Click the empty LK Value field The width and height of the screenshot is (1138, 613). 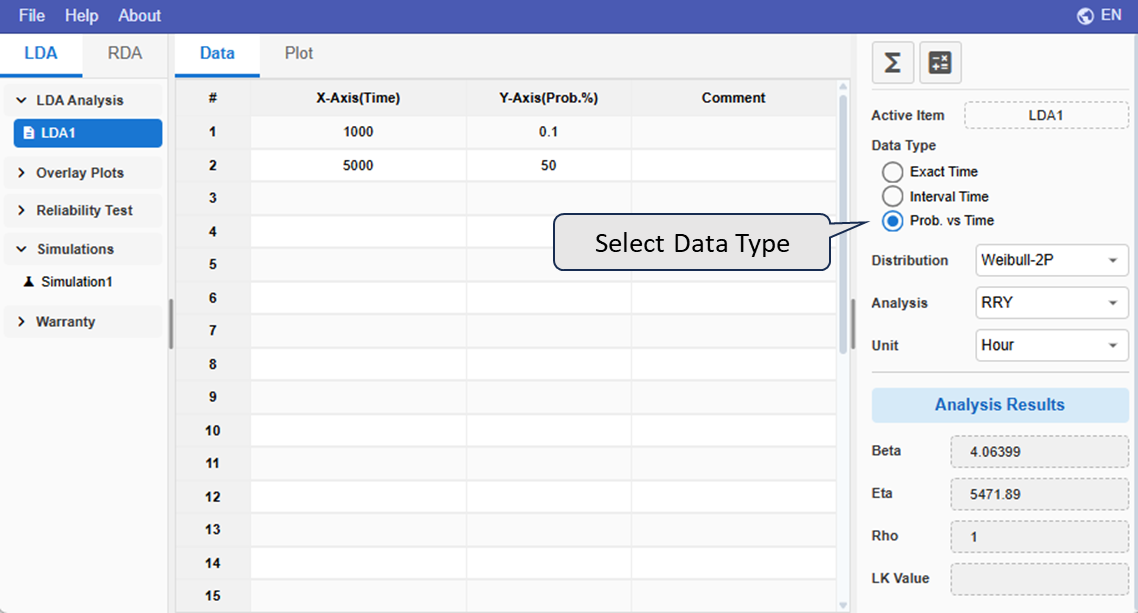[x=1039, y=580]
